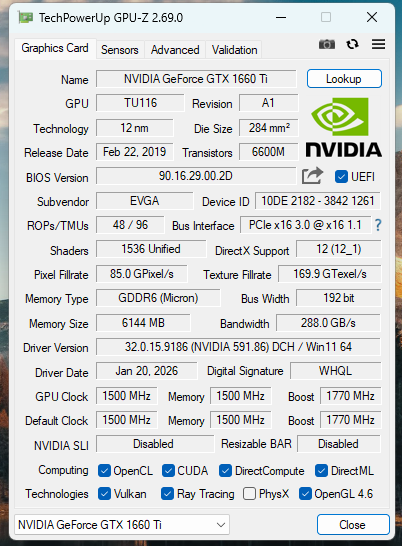Click the Technology field 12 nm
Viewport: 402px width, 546px height.
tap(134, 128)
